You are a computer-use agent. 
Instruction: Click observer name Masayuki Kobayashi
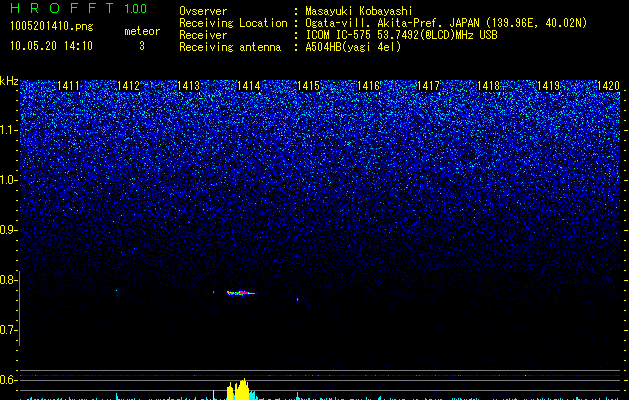tap(359, 11)
